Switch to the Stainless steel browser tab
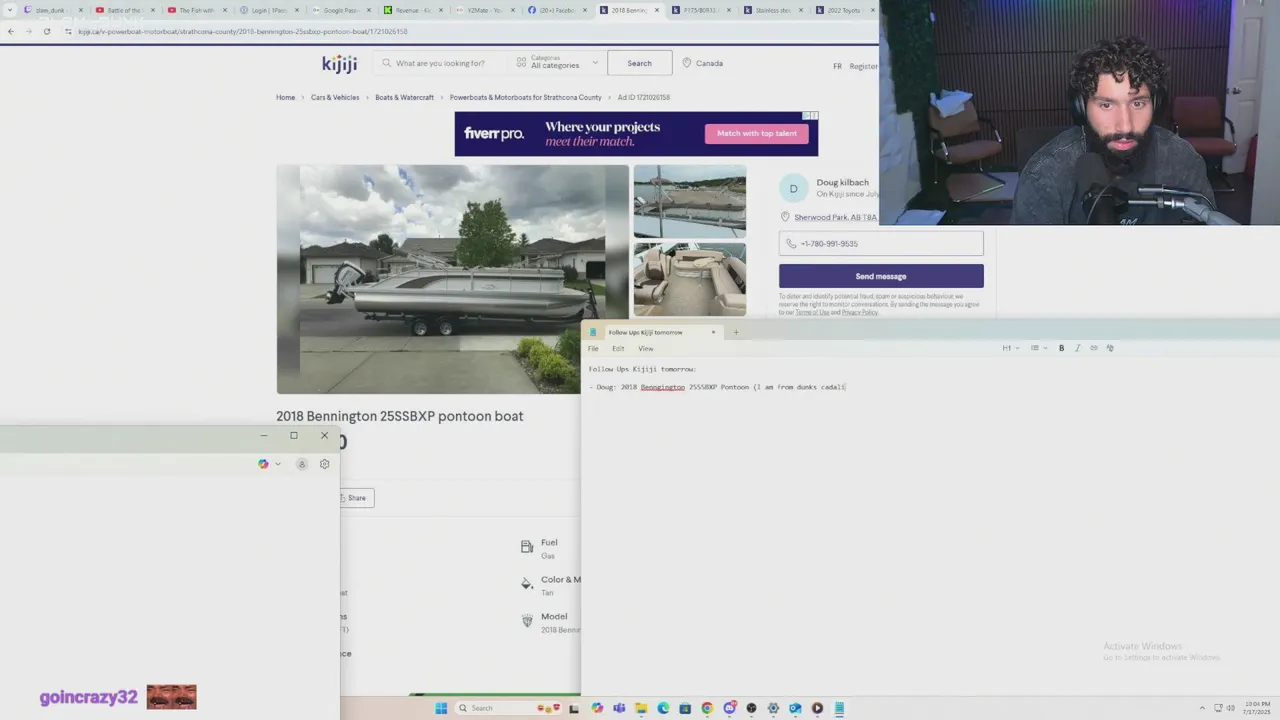The width and height of the screenshot is (1280, 720). coord(773,10)
